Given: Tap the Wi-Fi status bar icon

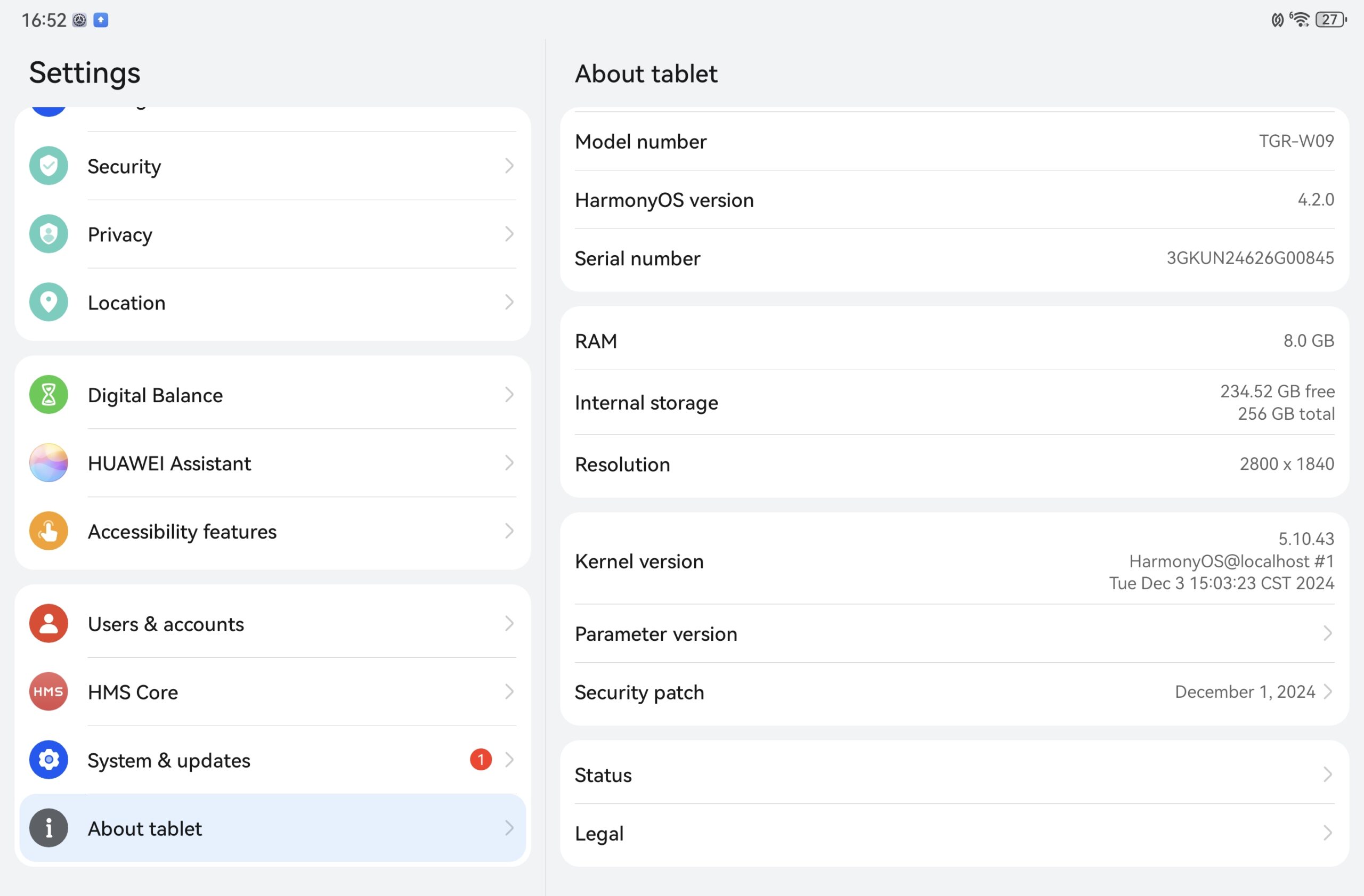Looking at the screenshot, I should [x=1301, y=20].
